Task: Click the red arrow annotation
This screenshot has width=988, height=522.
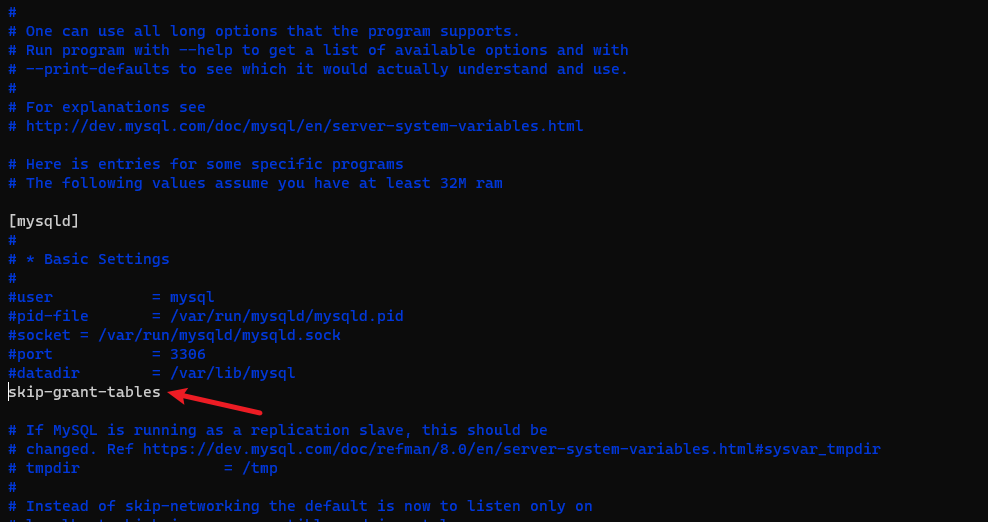Action: (214, 401)
